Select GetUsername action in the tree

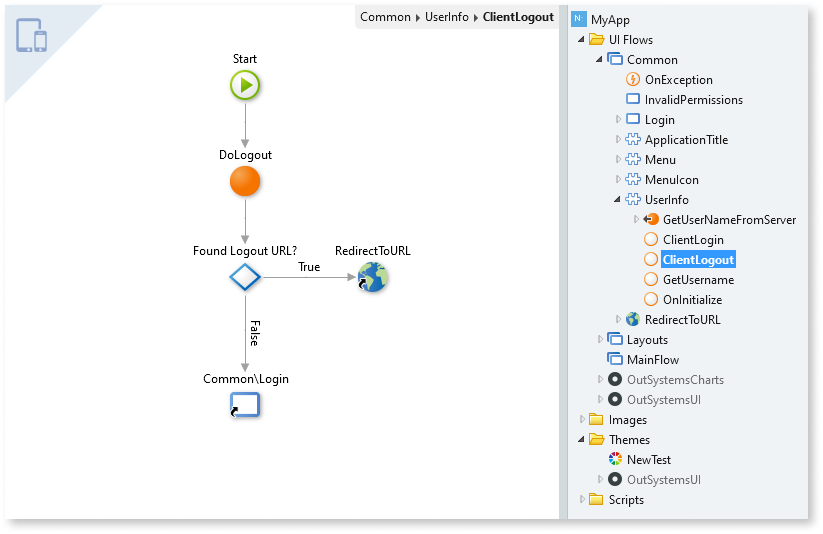(698, 280)
